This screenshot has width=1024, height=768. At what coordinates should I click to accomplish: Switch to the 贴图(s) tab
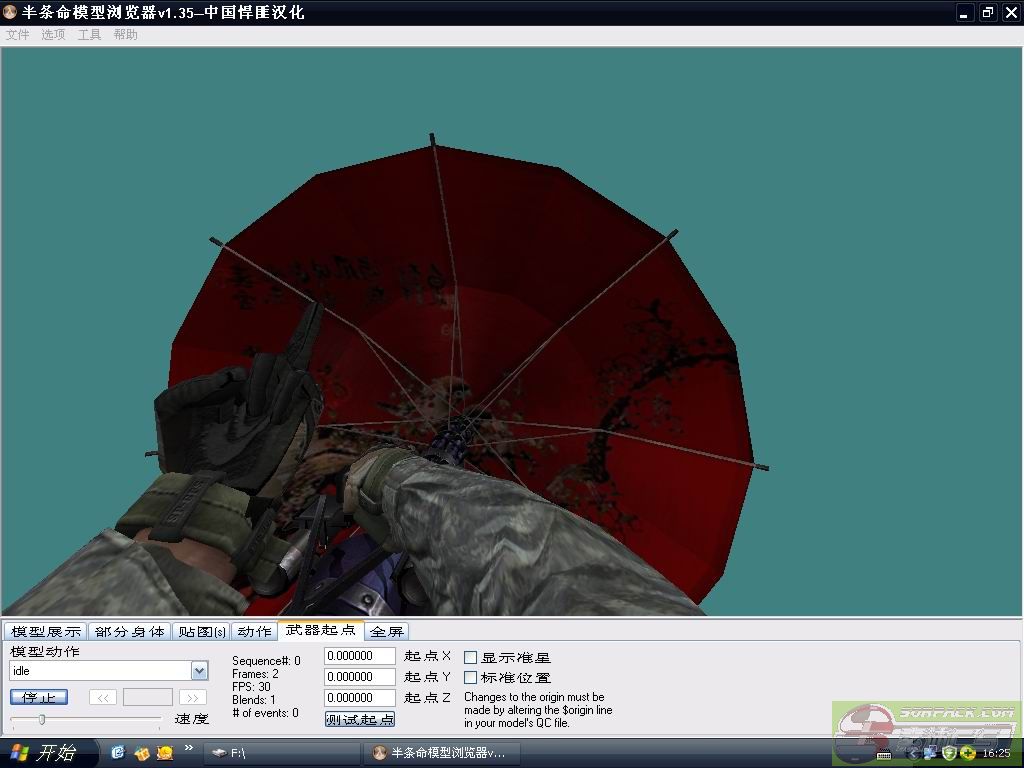201,631
